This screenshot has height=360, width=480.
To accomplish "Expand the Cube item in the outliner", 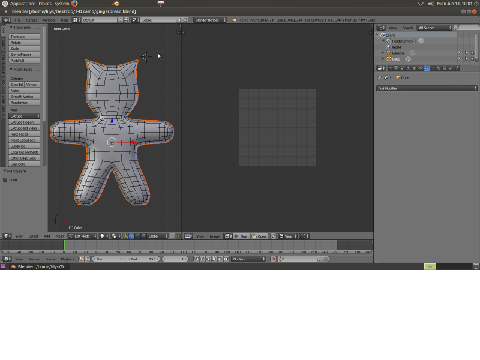I will coord(383,59).
